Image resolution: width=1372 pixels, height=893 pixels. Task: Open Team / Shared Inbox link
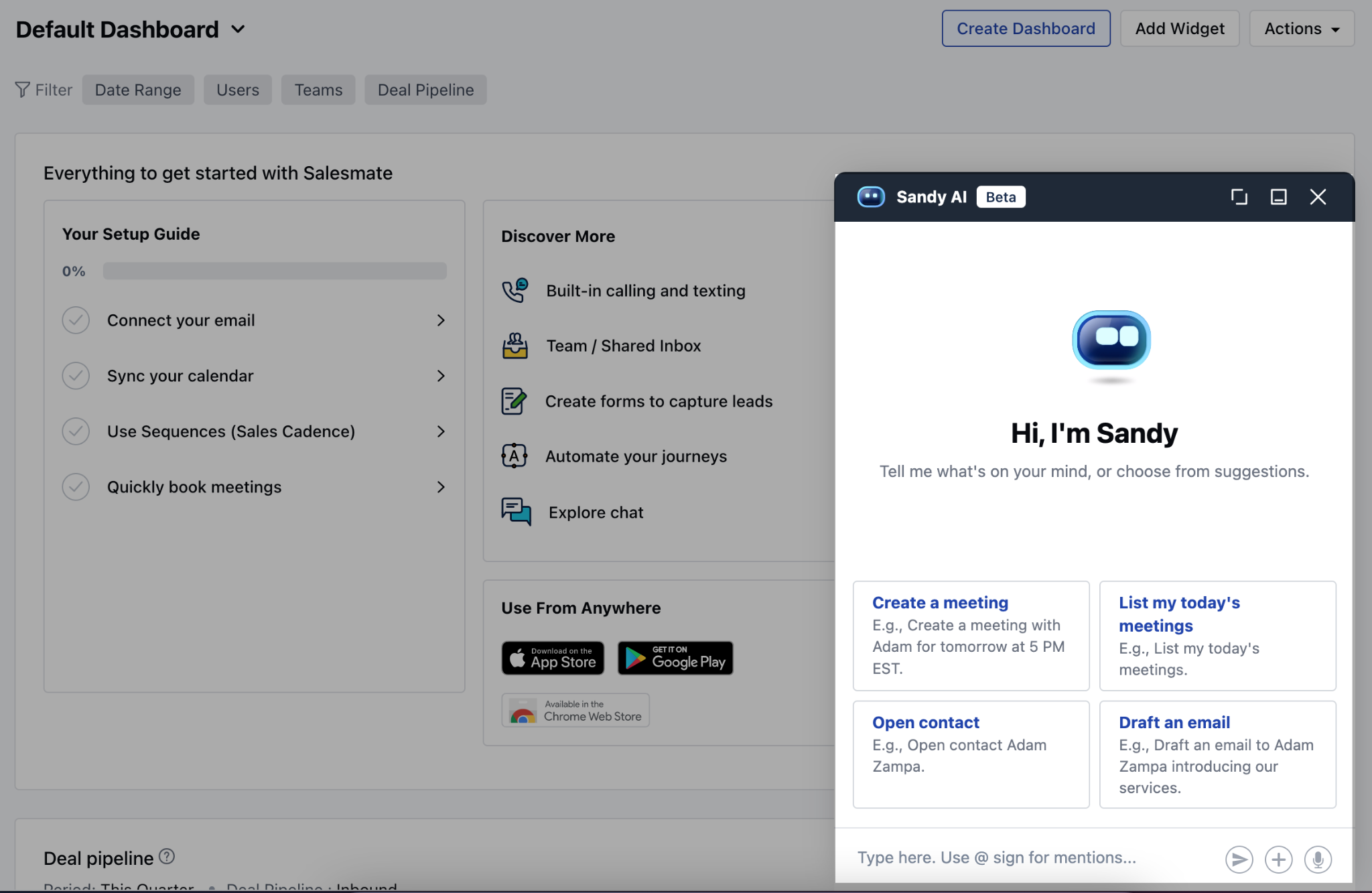[x=624, y=346]
